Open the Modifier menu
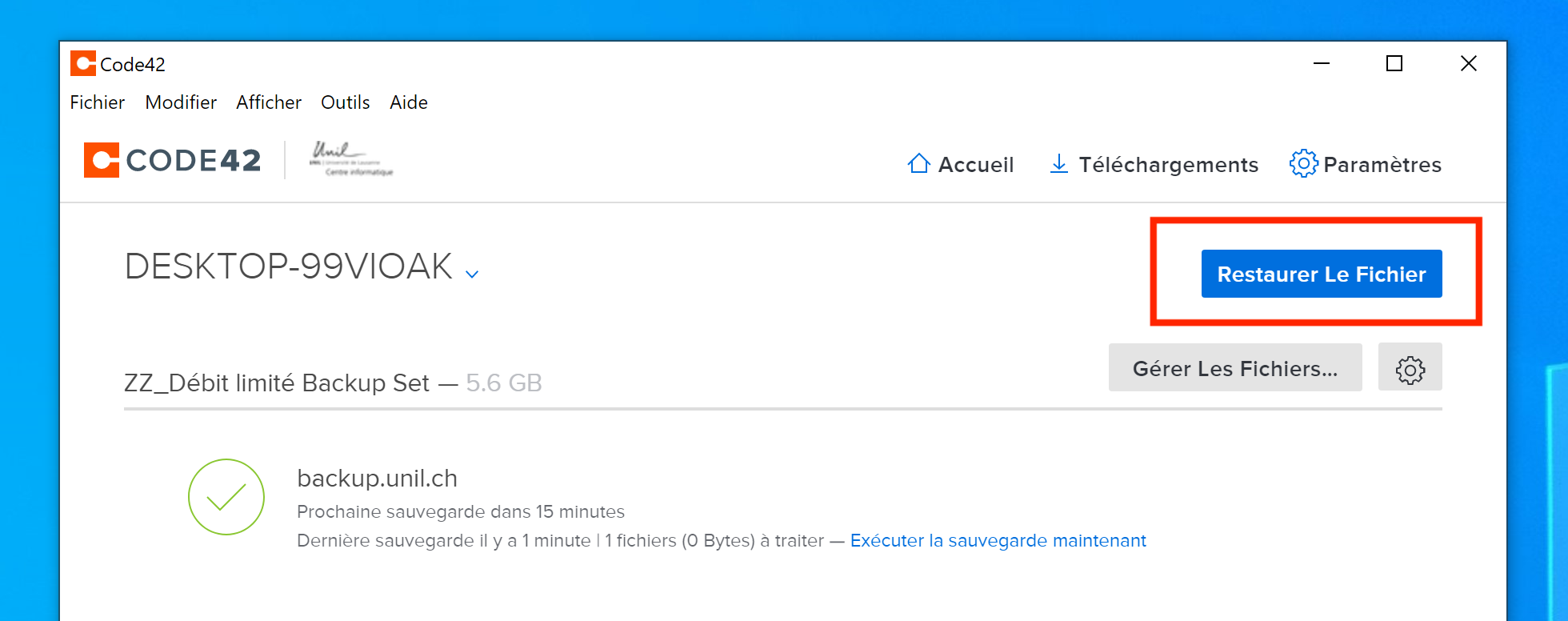This screenshot has height=621, width=1568. tap(181, 102)
